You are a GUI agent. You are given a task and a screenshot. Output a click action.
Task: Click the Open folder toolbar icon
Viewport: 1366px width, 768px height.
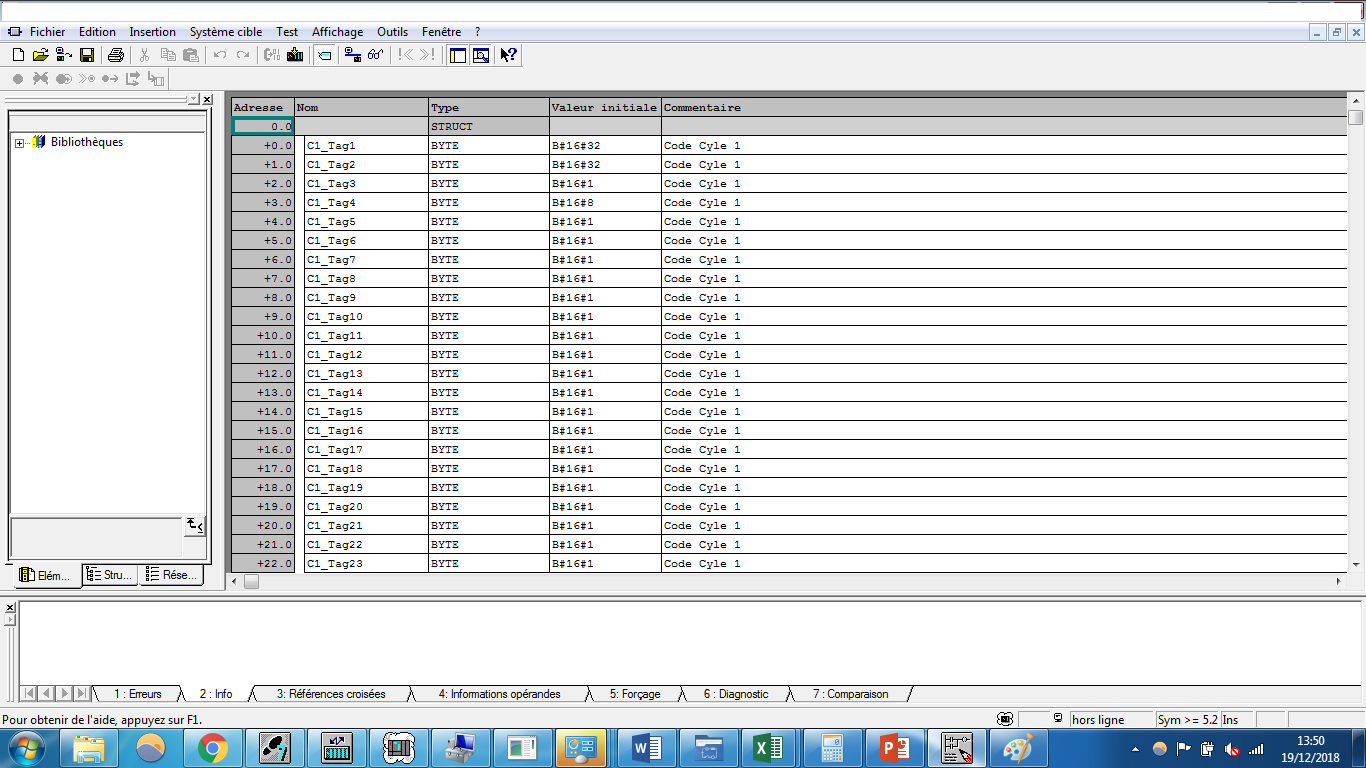[x=40, y=55]
